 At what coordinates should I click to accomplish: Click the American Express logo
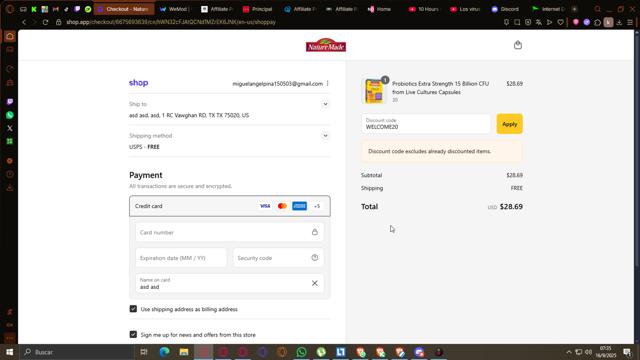299,206
